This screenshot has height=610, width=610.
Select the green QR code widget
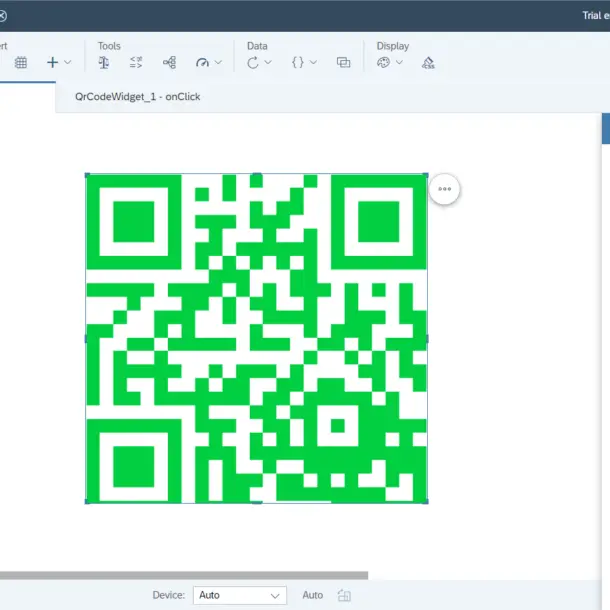click(x=257, y=338)
